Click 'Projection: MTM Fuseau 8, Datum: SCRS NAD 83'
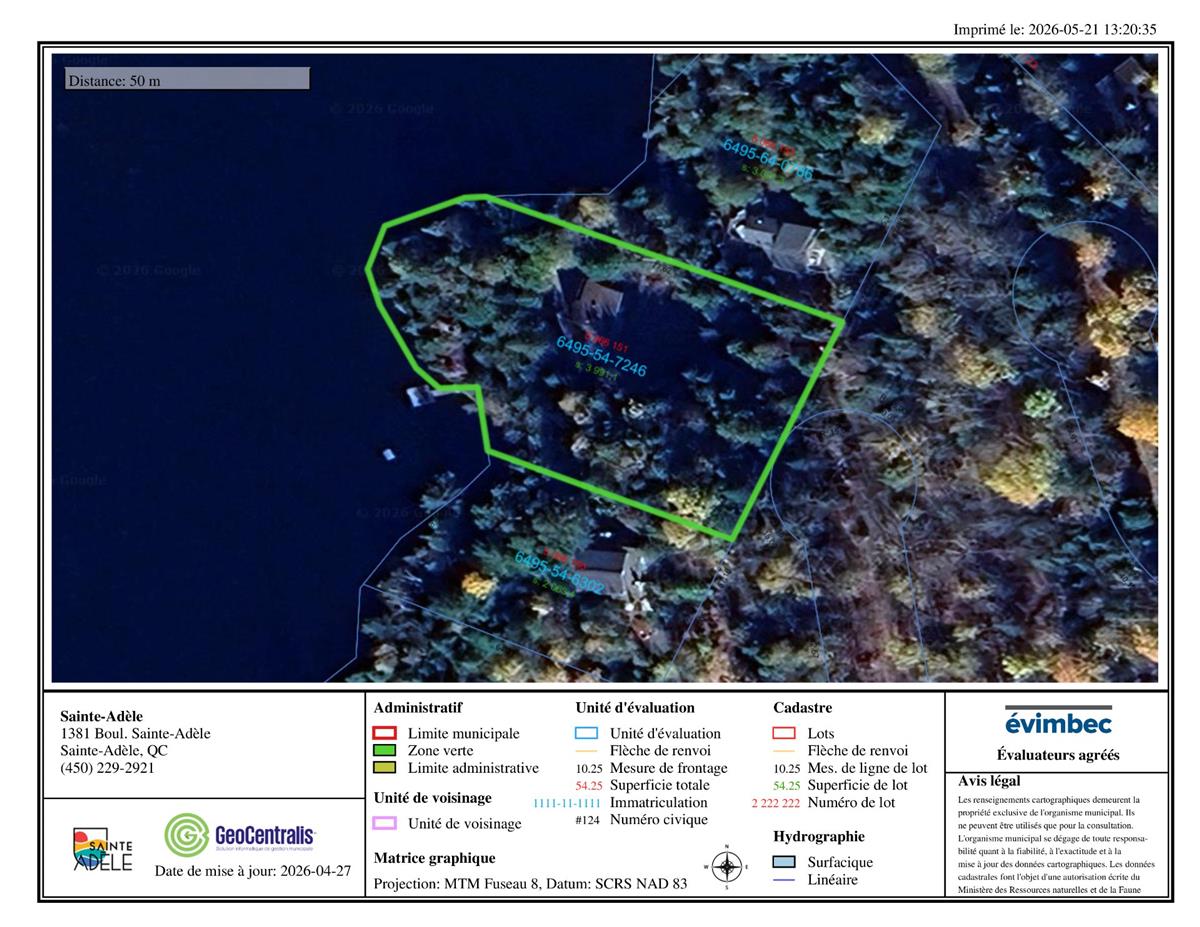 (x=530, y=884)
